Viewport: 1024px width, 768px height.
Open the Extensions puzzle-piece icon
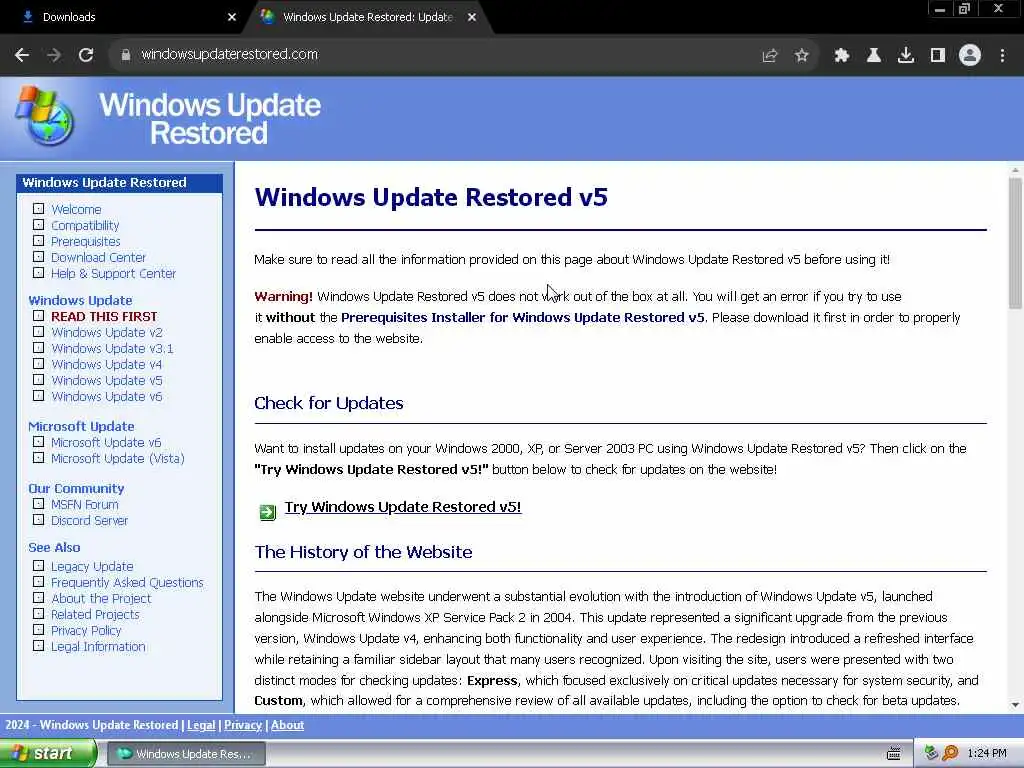click(x=842, y=56)
